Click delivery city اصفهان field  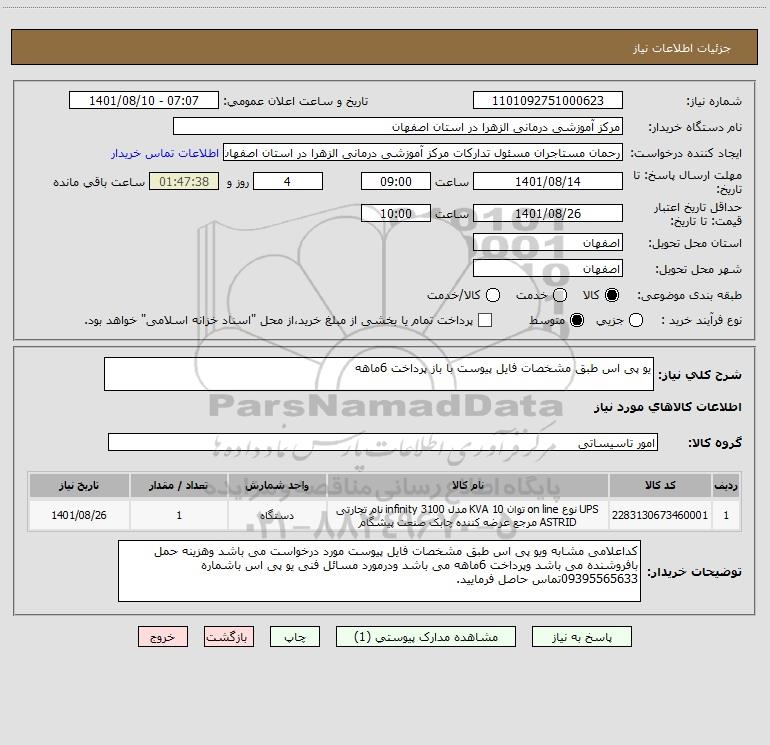pyautogui.click(x=548, y=269)
